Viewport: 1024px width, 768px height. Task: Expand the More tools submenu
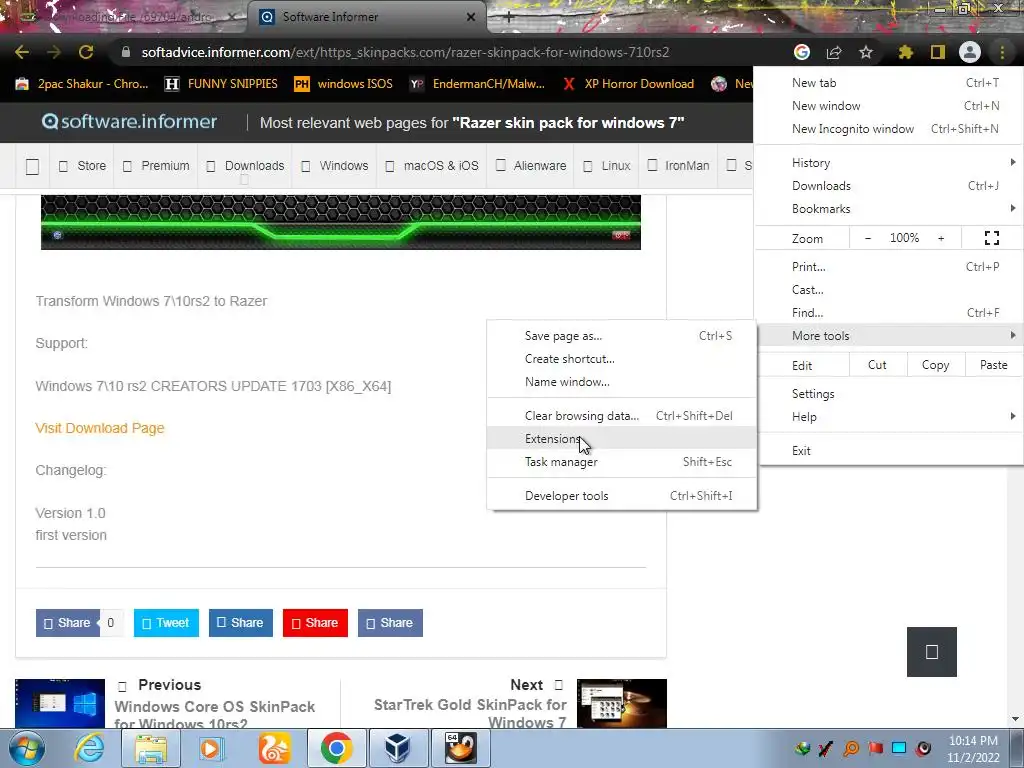(888, 336)
